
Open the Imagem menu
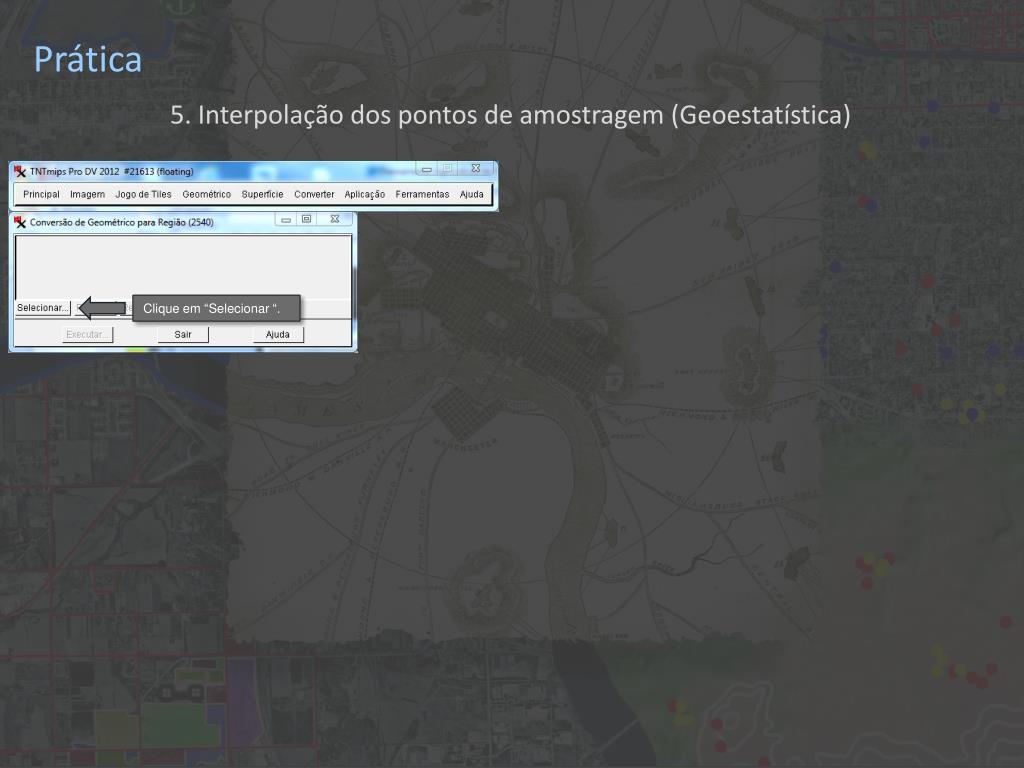88,194
